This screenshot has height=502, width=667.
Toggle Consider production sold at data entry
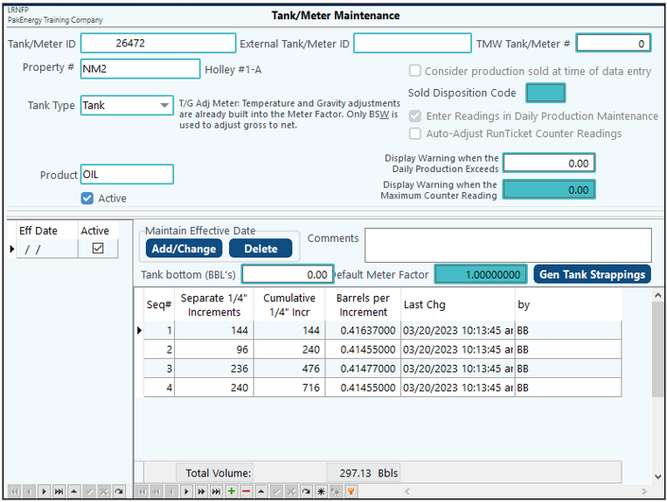click(415, 71)
